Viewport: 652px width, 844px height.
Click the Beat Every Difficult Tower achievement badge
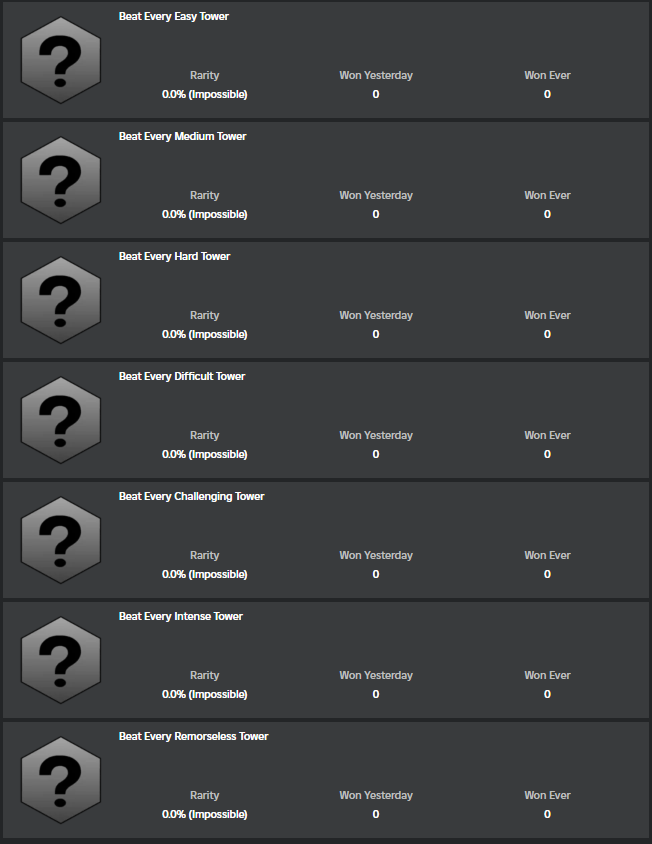tap(60, 418)
